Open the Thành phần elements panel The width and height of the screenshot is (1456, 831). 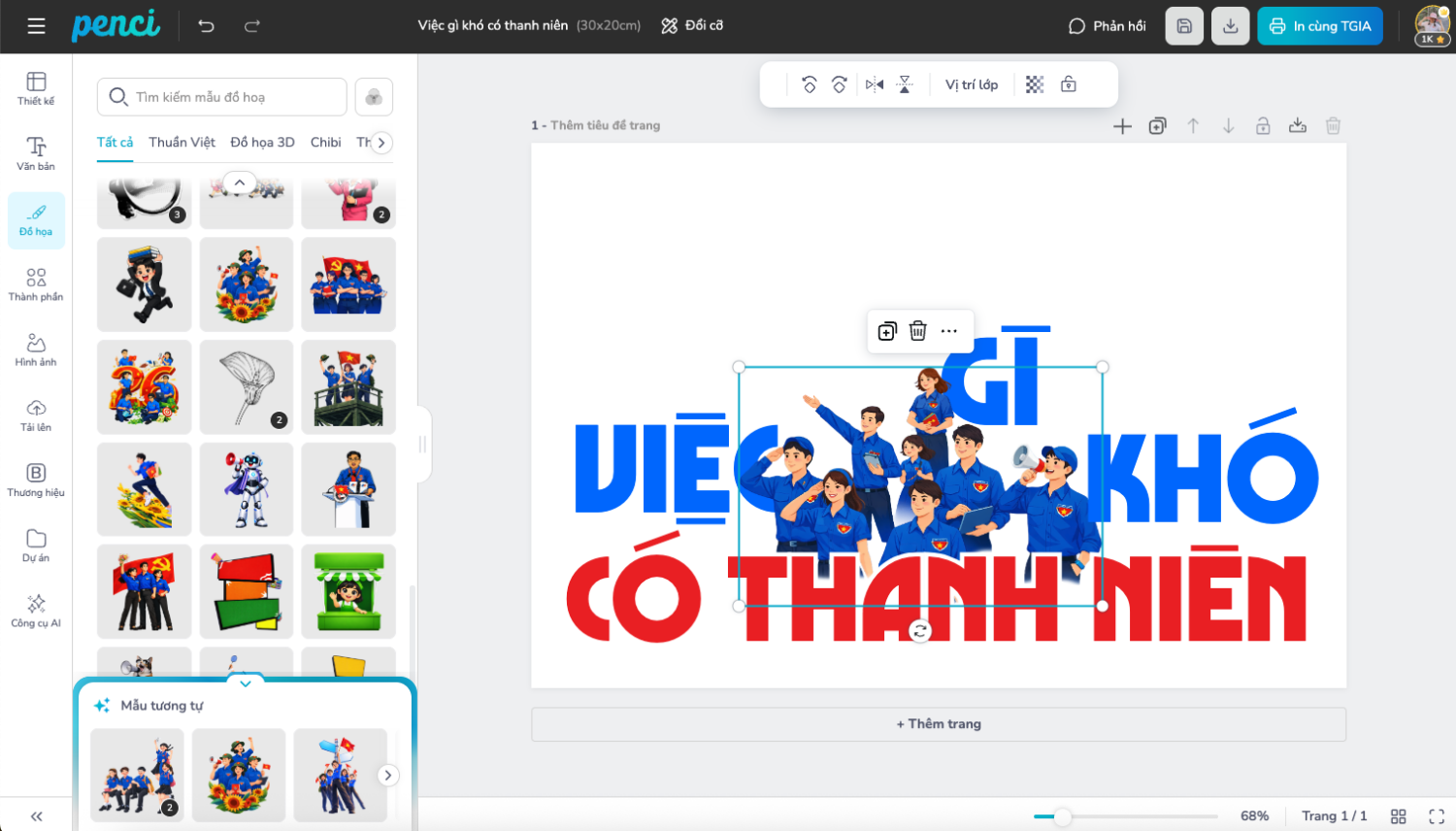pyautogui.click(x=36, y=284)
